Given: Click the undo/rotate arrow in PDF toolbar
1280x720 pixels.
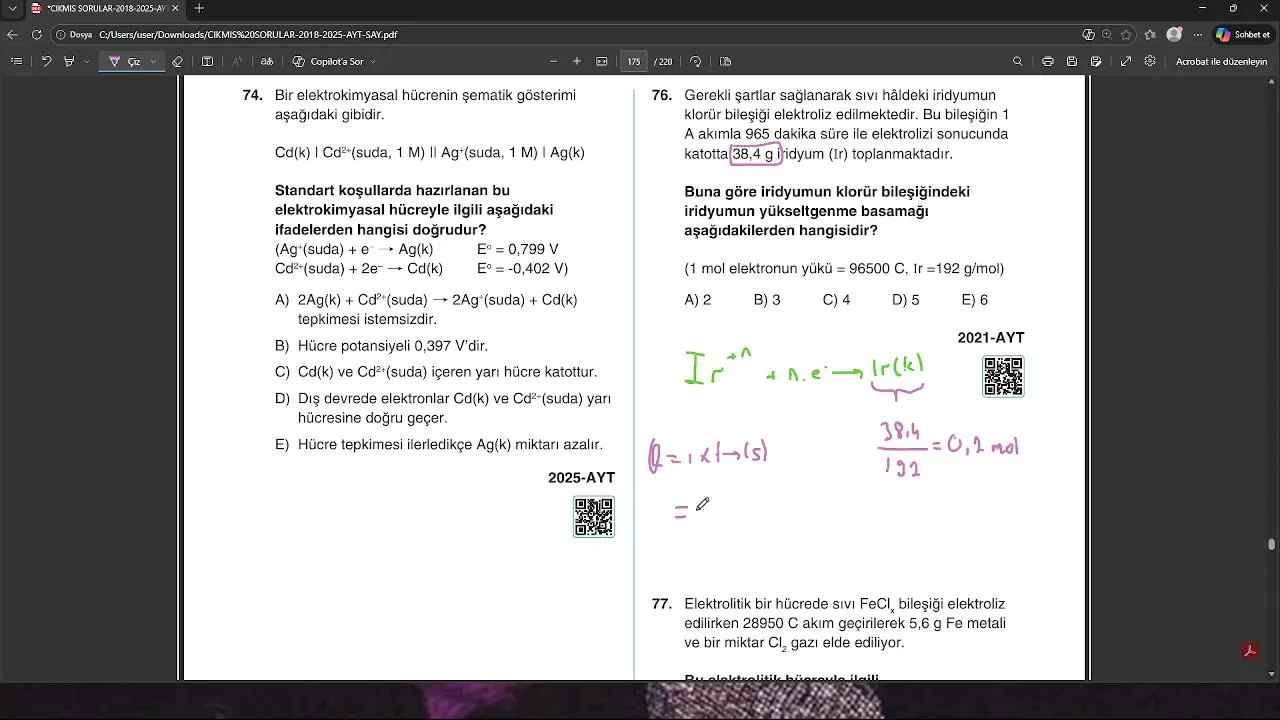Looking at the screenshot, I should (x=46, y=61).
